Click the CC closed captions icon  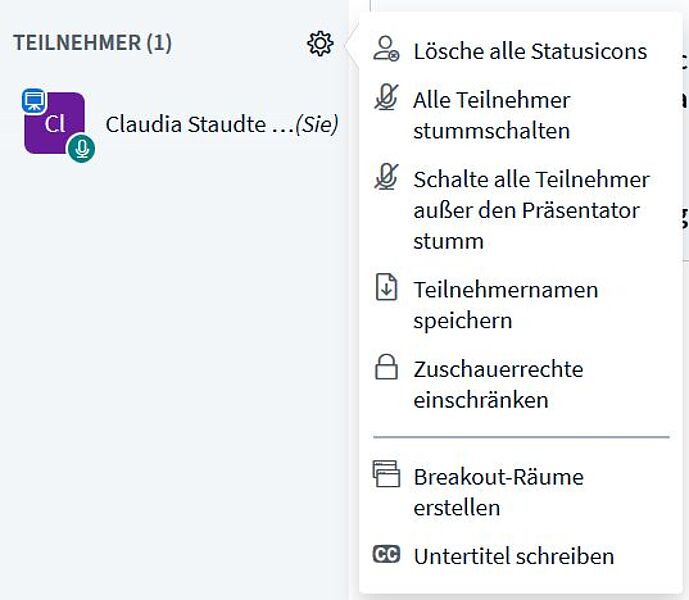(x=386, y=554)
